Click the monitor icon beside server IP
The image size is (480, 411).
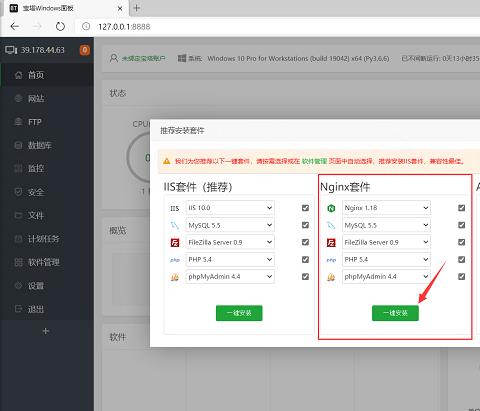11,50
